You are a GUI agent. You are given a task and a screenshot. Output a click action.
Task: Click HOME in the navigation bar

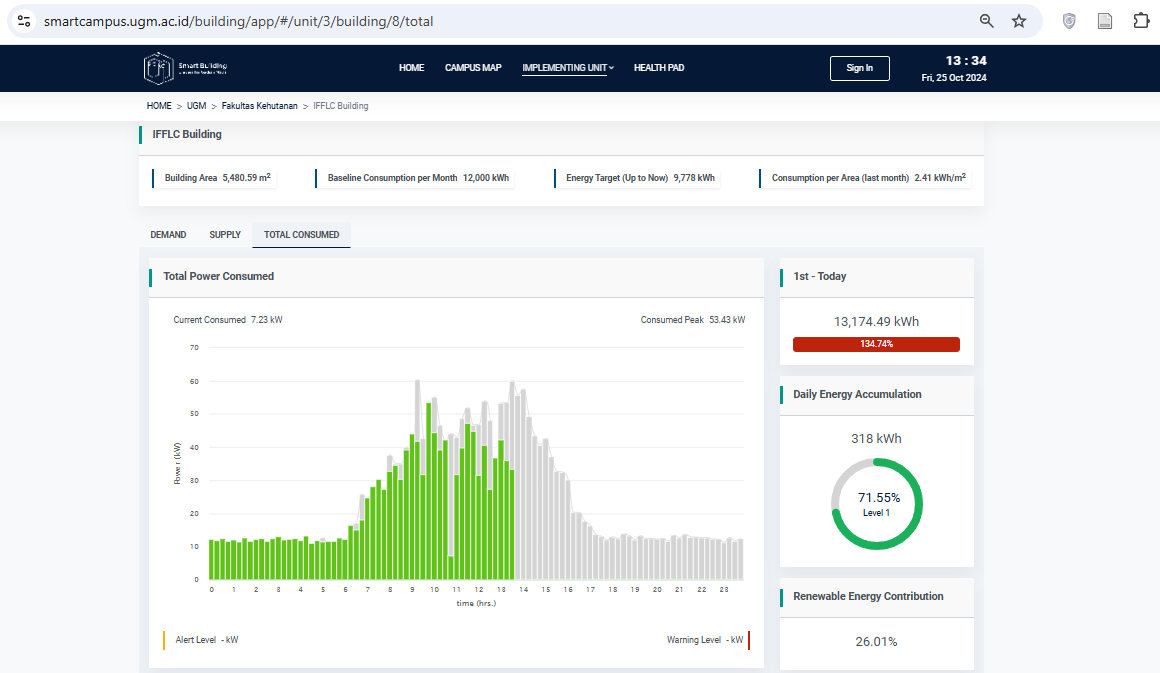point(411,68)
